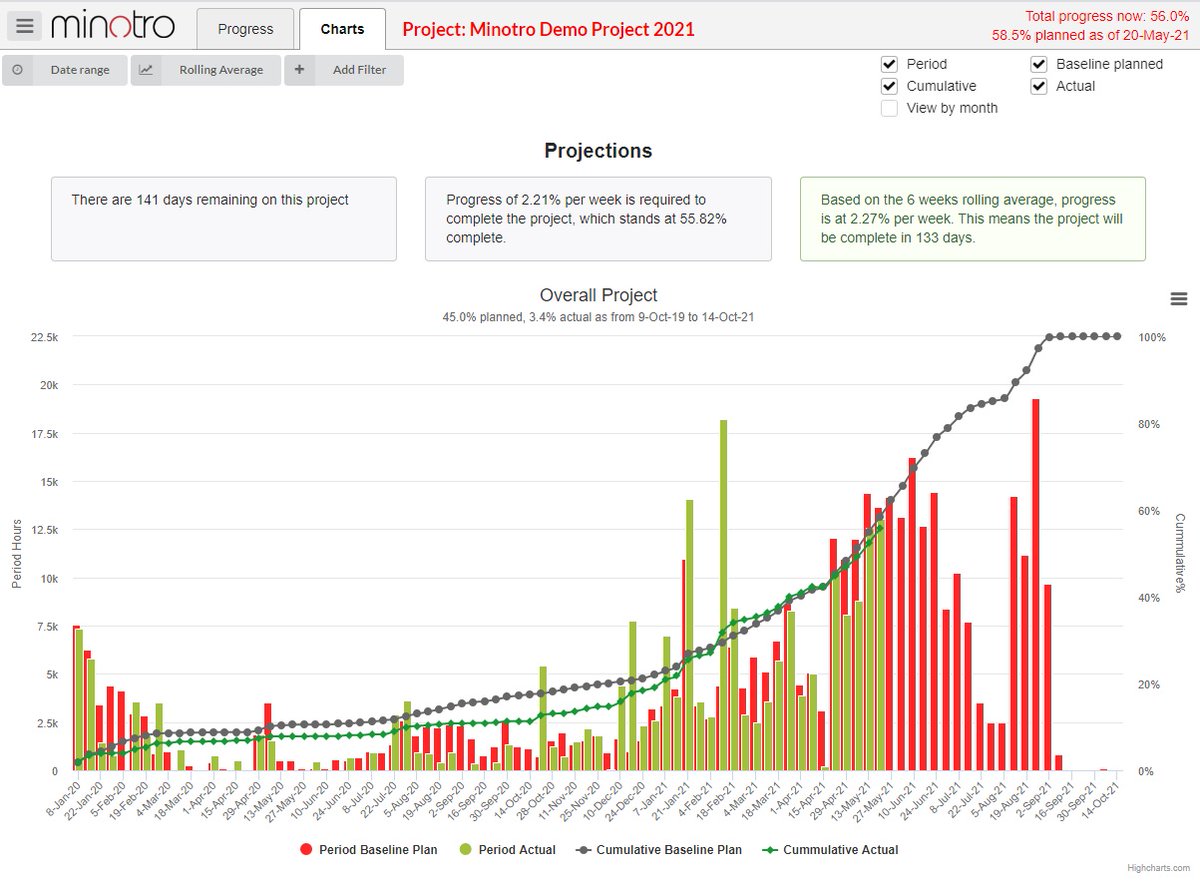Uncheck the Actual checkbox

click(1038, 86)
